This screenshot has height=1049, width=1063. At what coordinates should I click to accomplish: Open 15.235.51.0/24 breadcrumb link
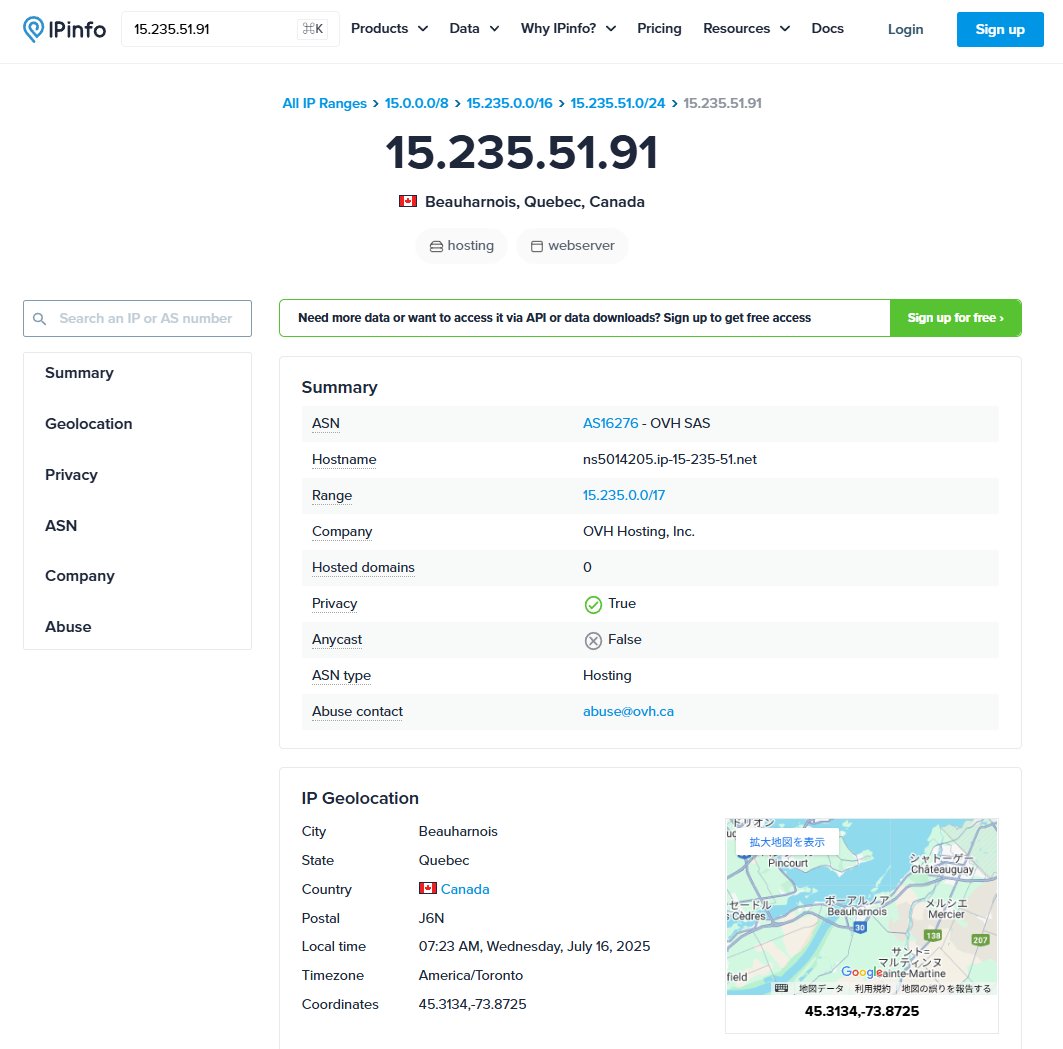click(618, 103)
